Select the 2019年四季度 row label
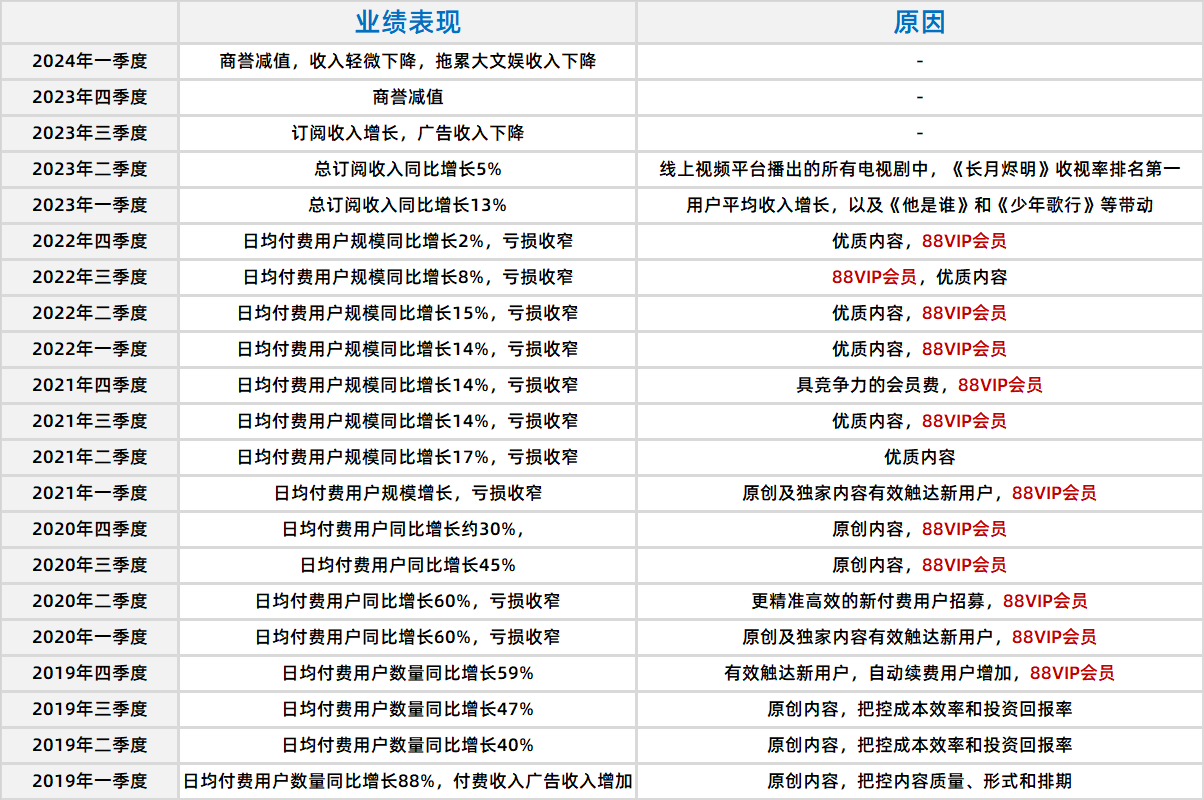The image size is (1204, 800). 90,673
